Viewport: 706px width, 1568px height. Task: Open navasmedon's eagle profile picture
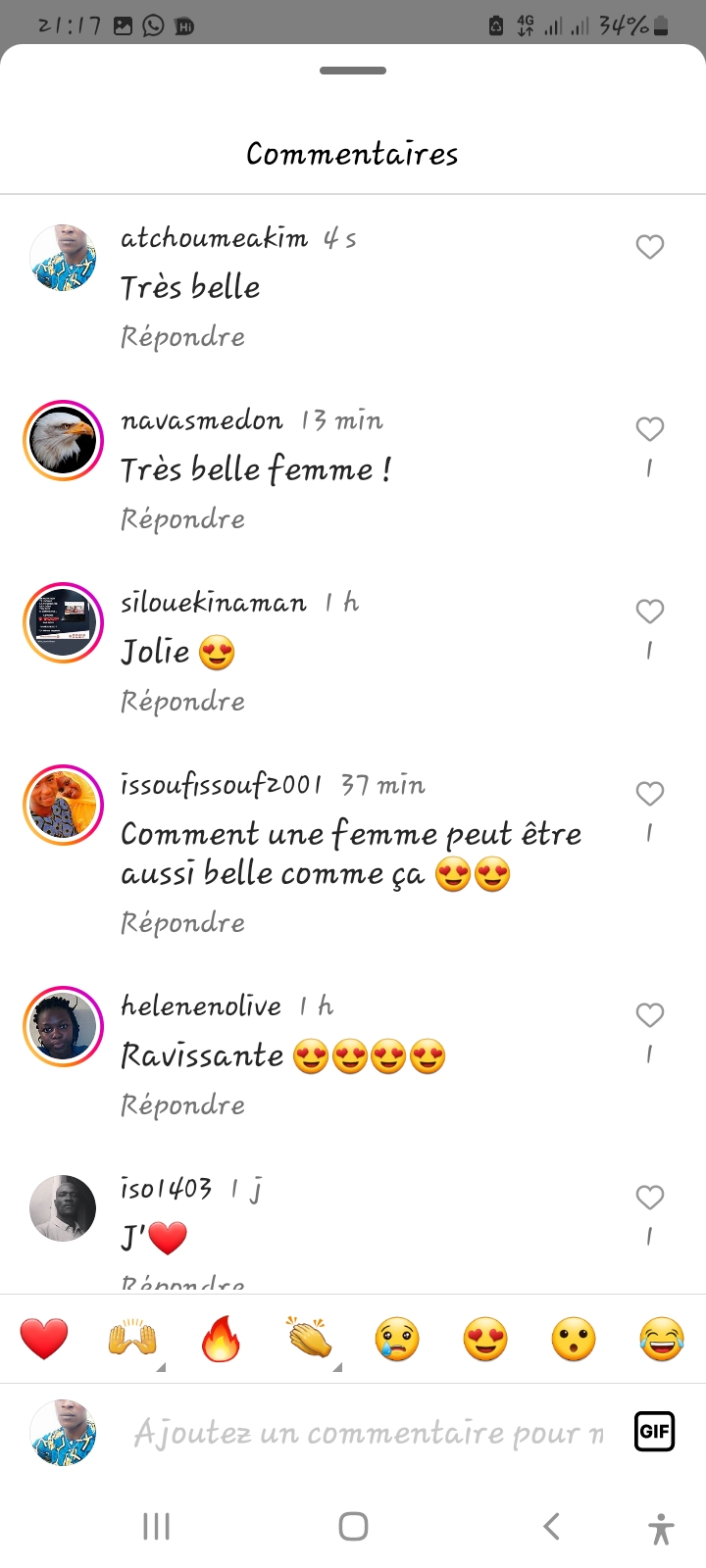[63, 440]
